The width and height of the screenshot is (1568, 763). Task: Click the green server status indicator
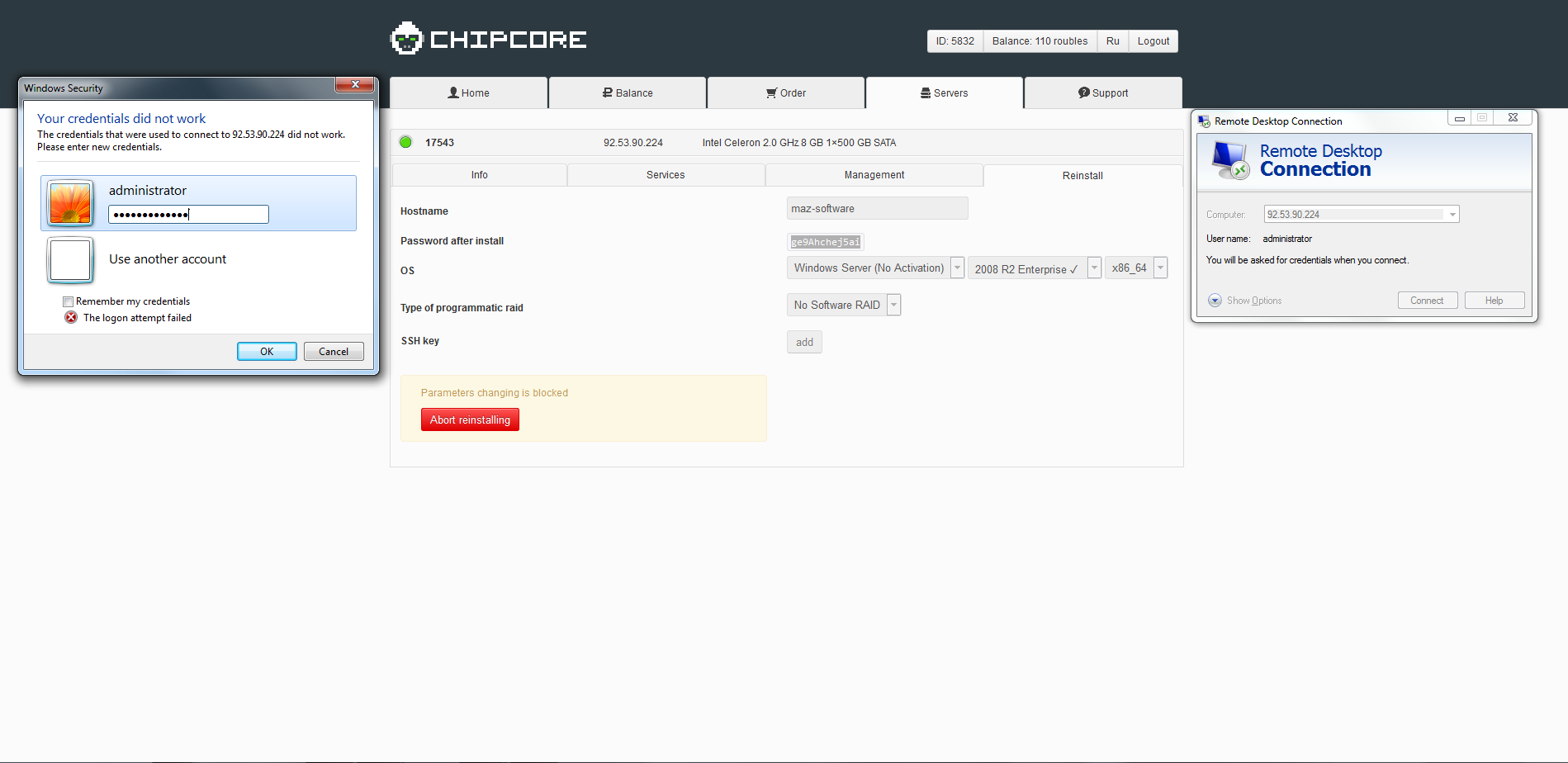pyautogui.click(x=405, y=142)
